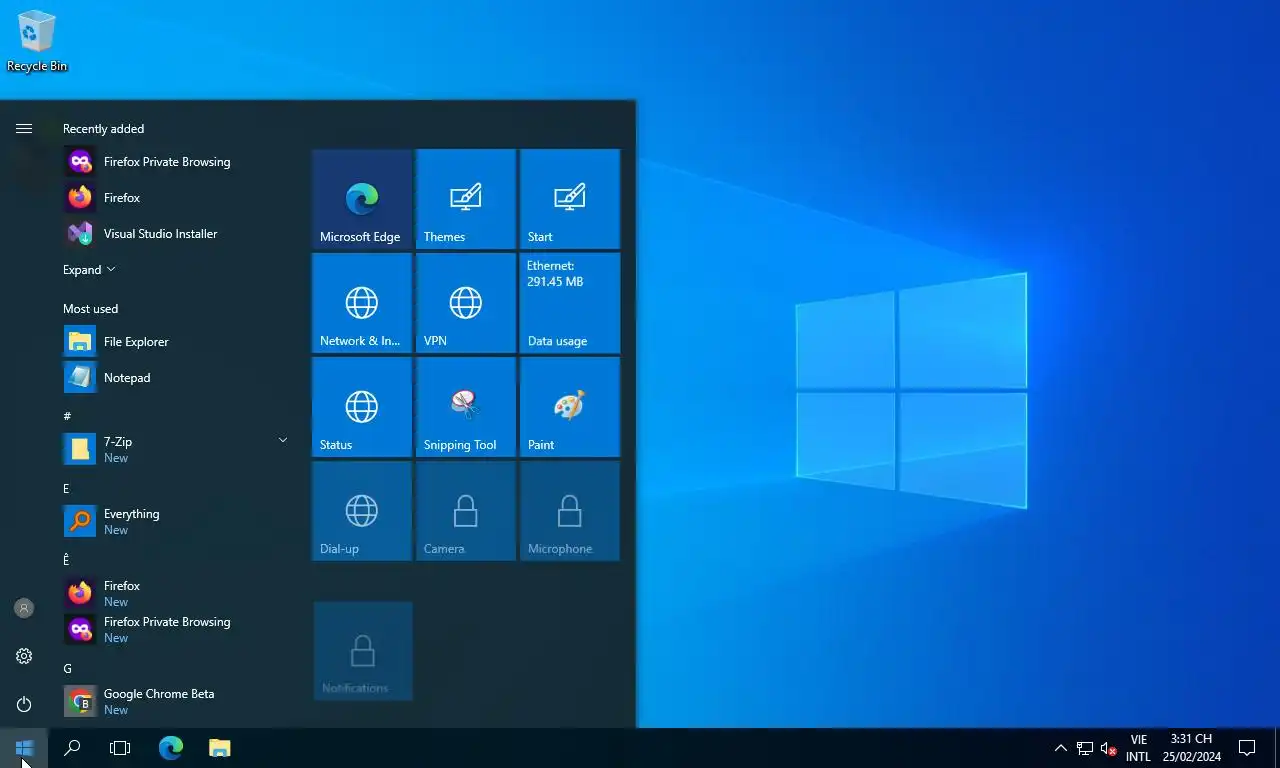Image resolution: width=1280 pixels, height=768 pixels.
Task: Click the Windows Start button on taskbar
Action: tap(24, 748)
